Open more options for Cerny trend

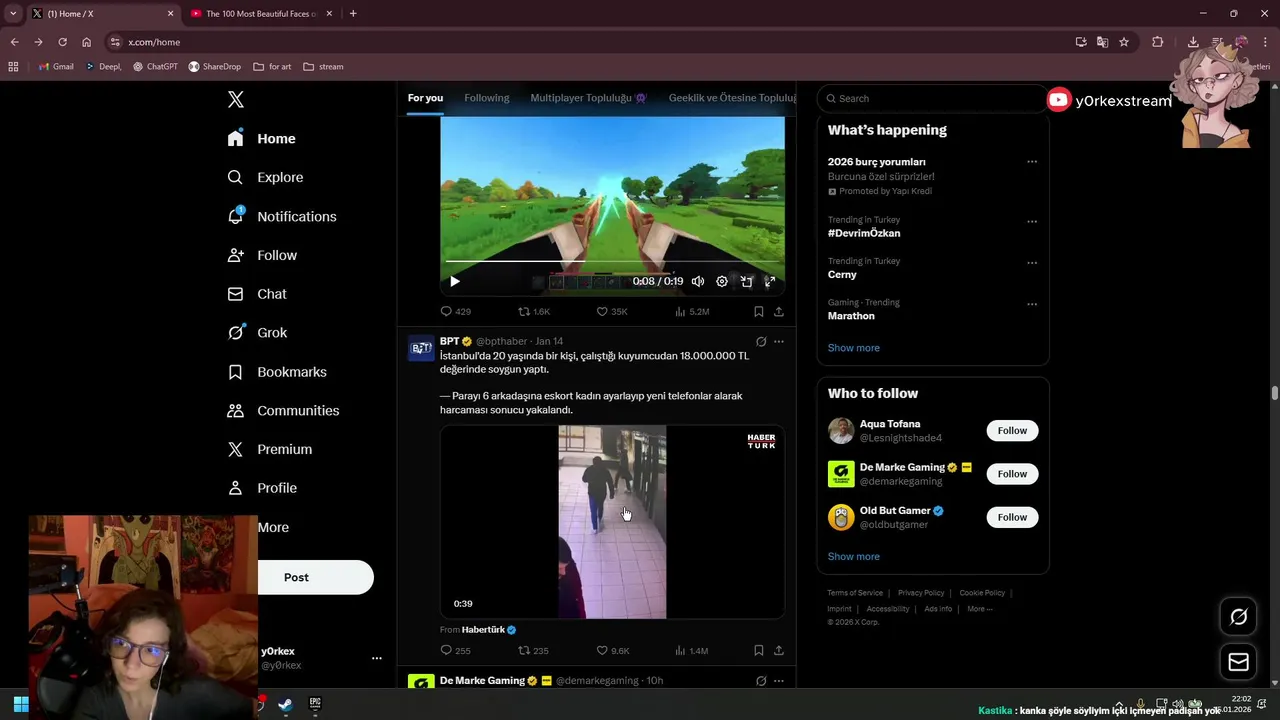pos(1032,263)
